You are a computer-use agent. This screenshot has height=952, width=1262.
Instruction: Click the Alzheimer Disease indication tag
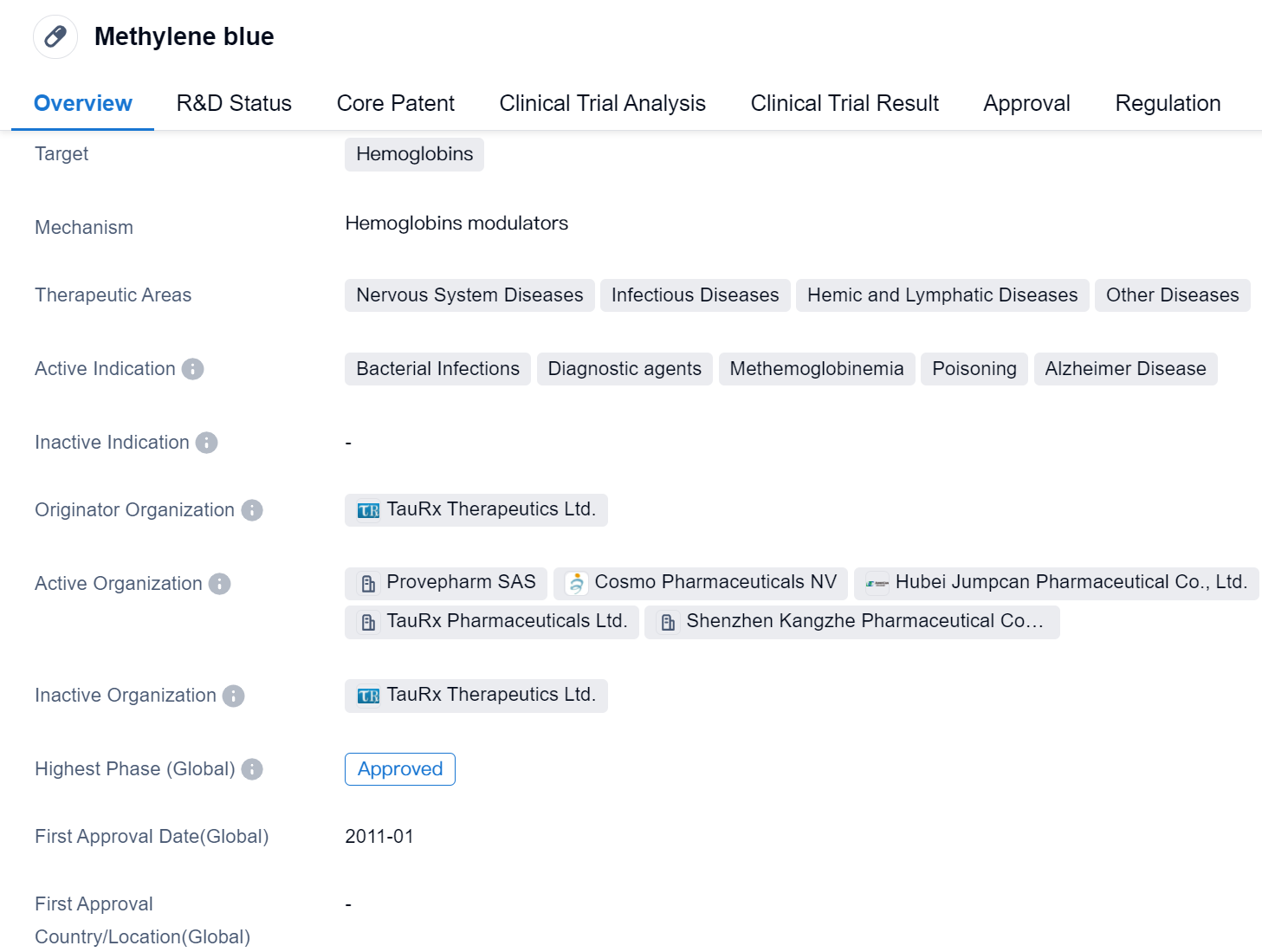[1124, 369]
